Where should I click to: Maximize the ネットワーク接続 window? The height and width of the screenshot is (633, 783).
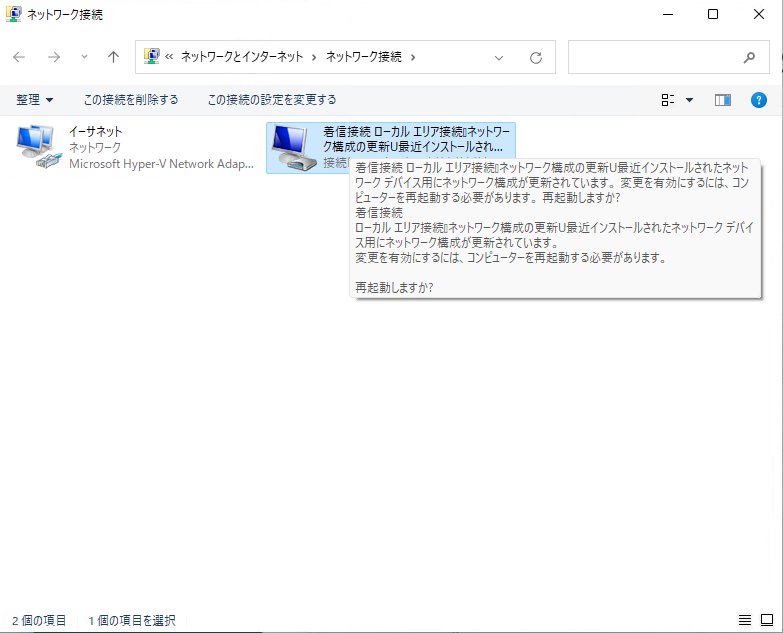click(x=713, y=14)
